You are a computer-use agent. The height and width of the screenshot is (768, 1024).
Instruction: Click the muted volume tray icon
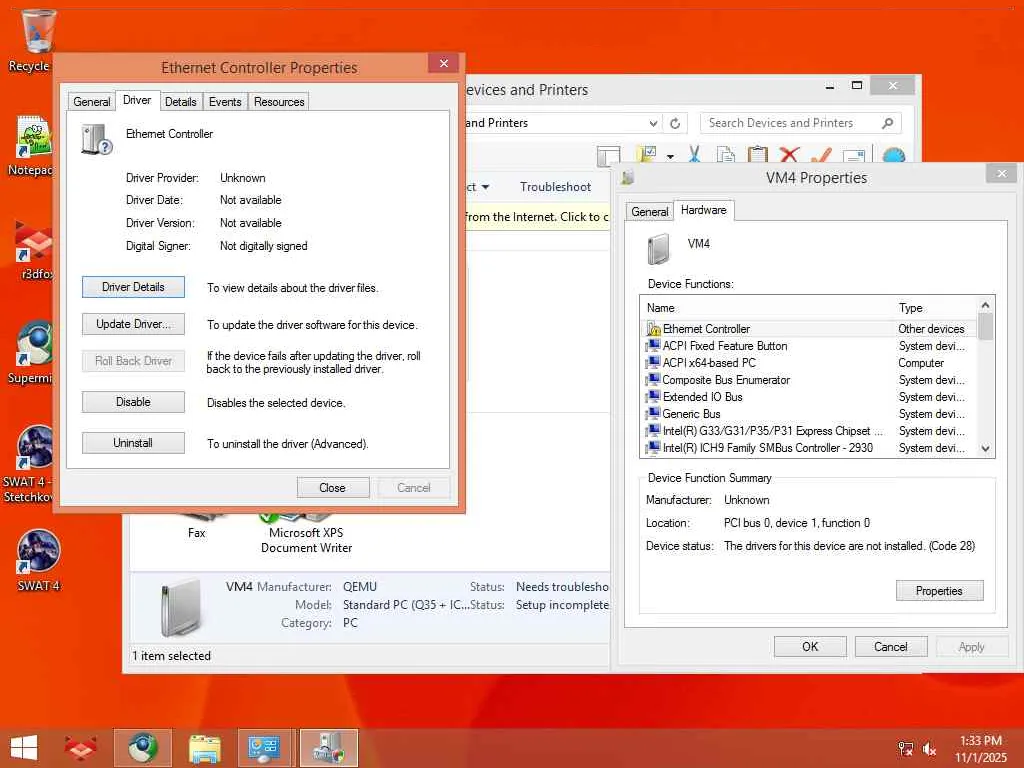pos(929,749)
